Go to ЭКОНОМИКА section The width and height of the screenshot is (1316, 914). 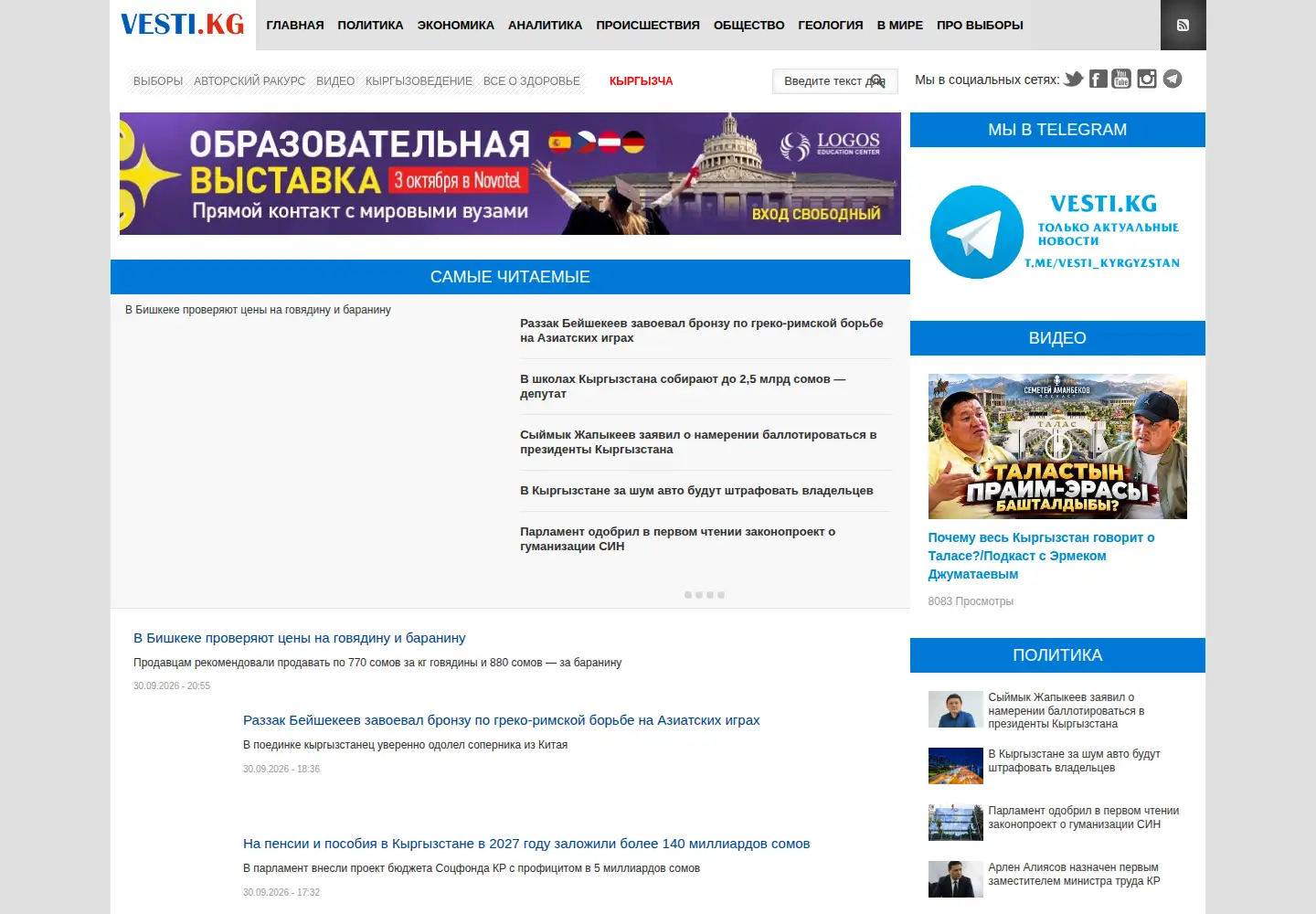[456, 26]
